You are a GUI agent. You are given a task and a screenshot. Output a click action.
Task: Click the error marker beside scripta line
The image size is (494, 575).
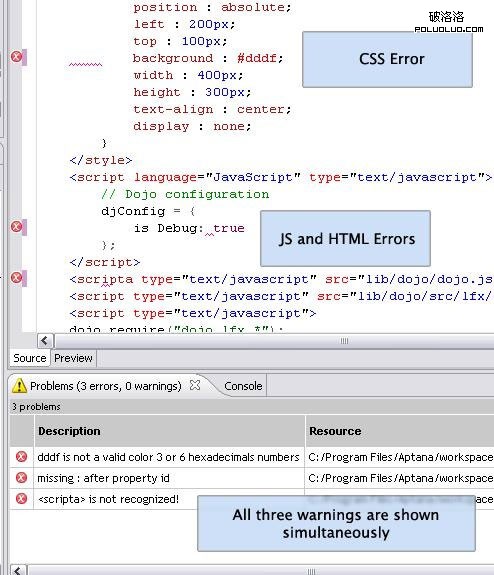pyautogui.click(x=17, y=278)
